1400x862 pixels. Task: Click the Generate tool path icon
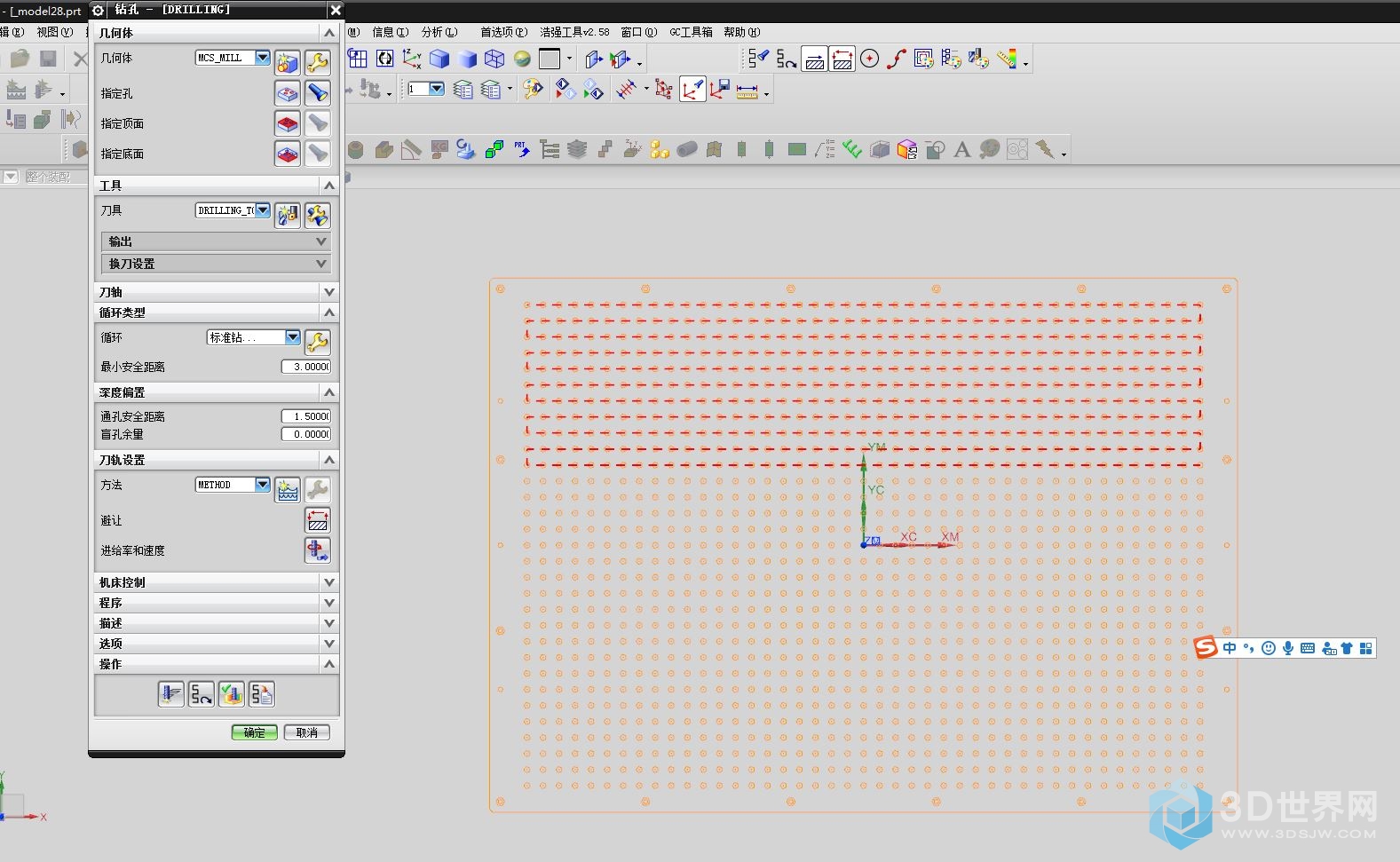click(x=171, y=694)
